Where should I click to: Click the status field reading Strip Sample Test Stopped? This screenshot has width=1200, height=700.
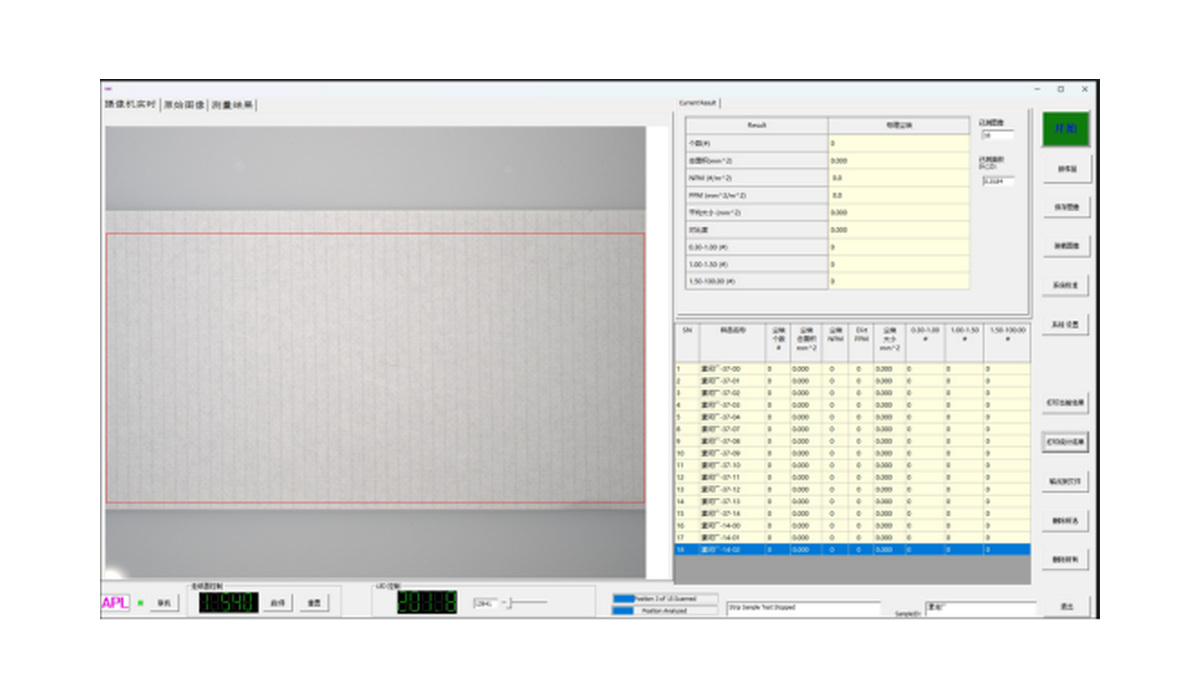[x=803, y=607]
